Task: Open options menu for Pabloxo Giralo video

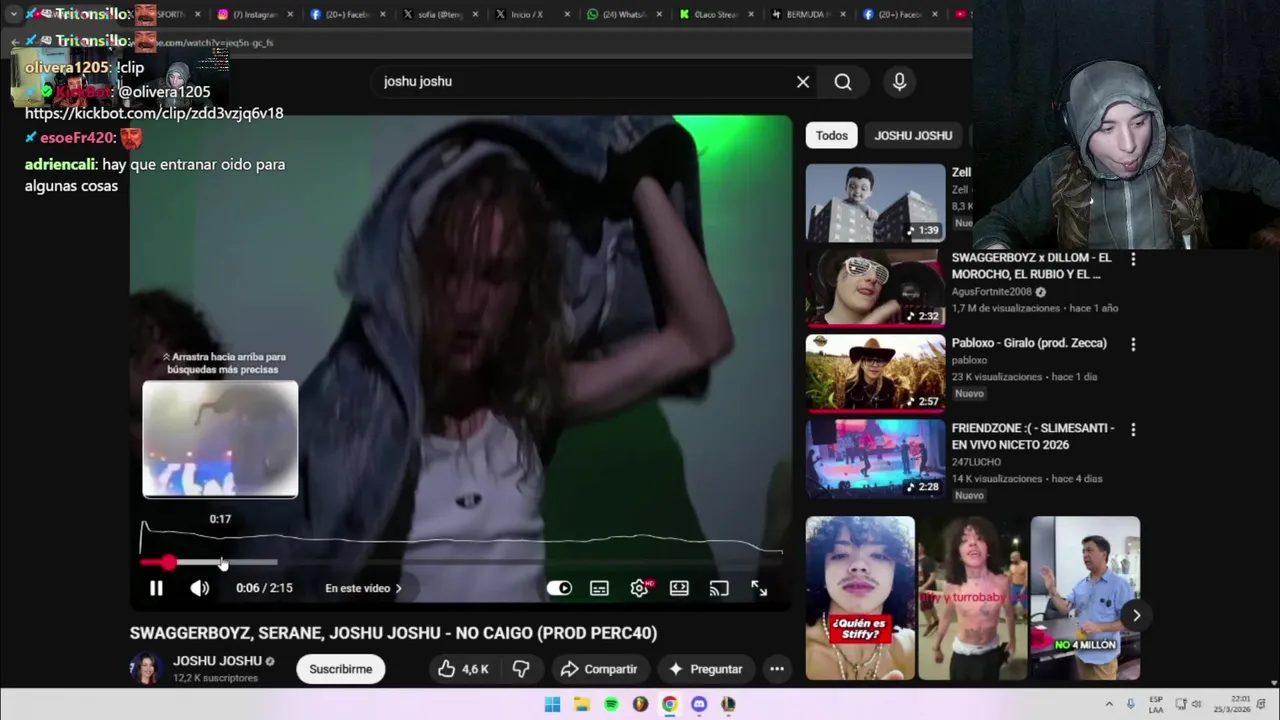Action: [x=1133, y=344]
